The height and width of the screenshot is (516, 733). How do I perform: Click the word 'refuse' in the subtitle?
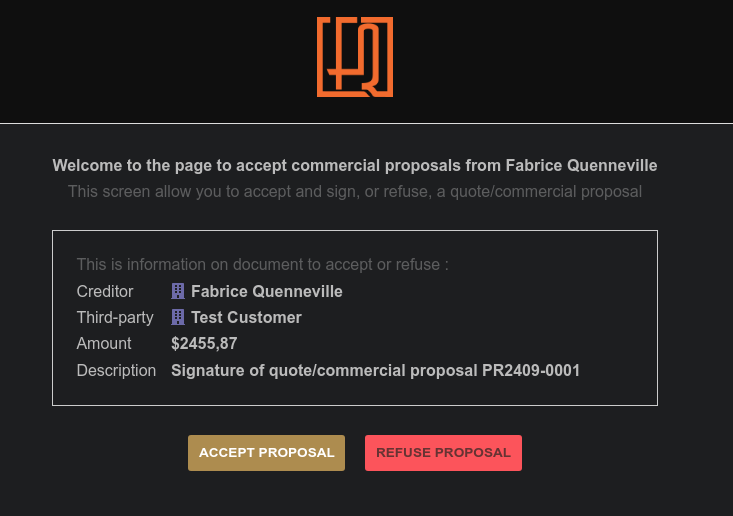[x=406, y=192]
